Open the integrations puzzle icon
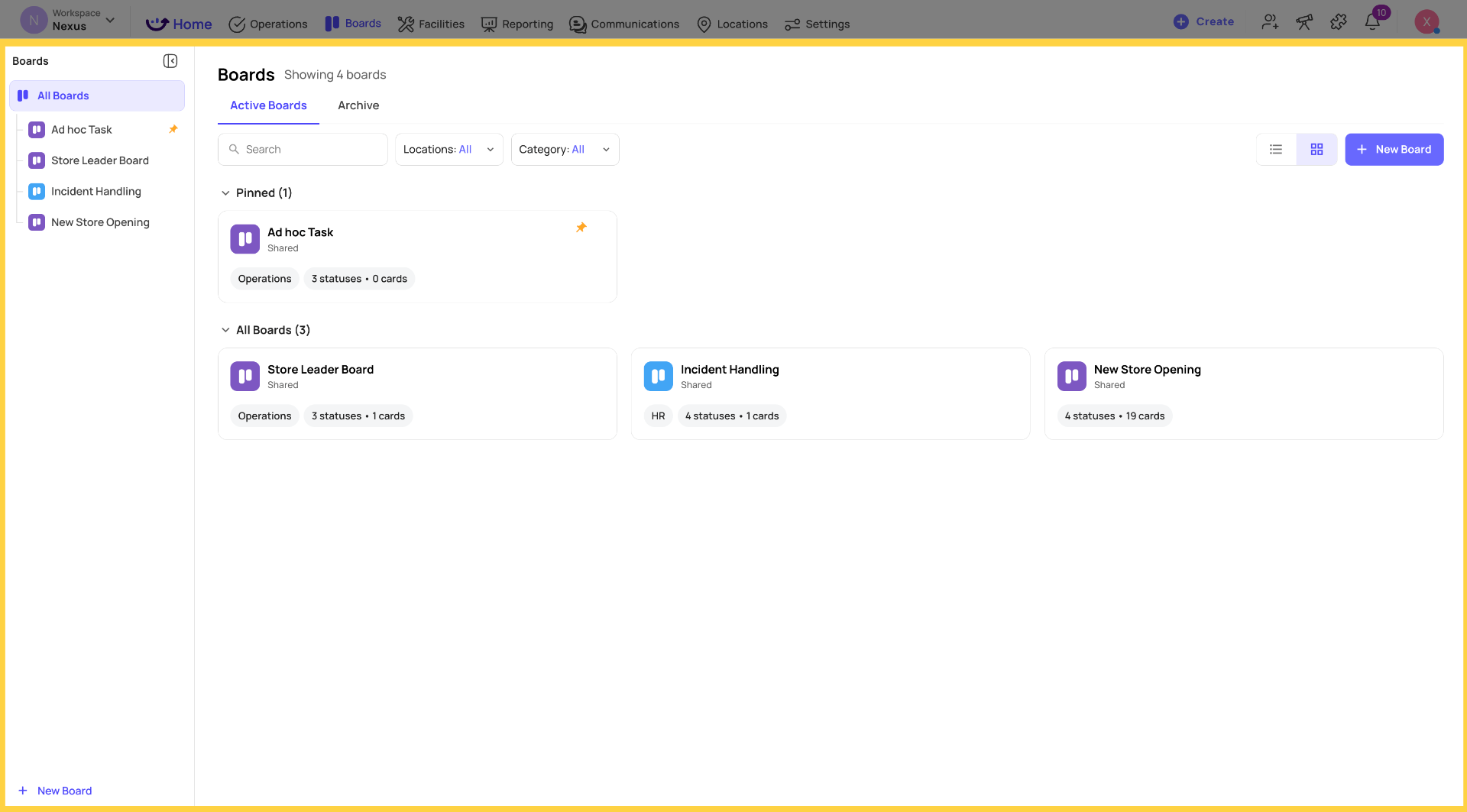The height and width of the screenshot is (812, 1467). coord(1339,22)
